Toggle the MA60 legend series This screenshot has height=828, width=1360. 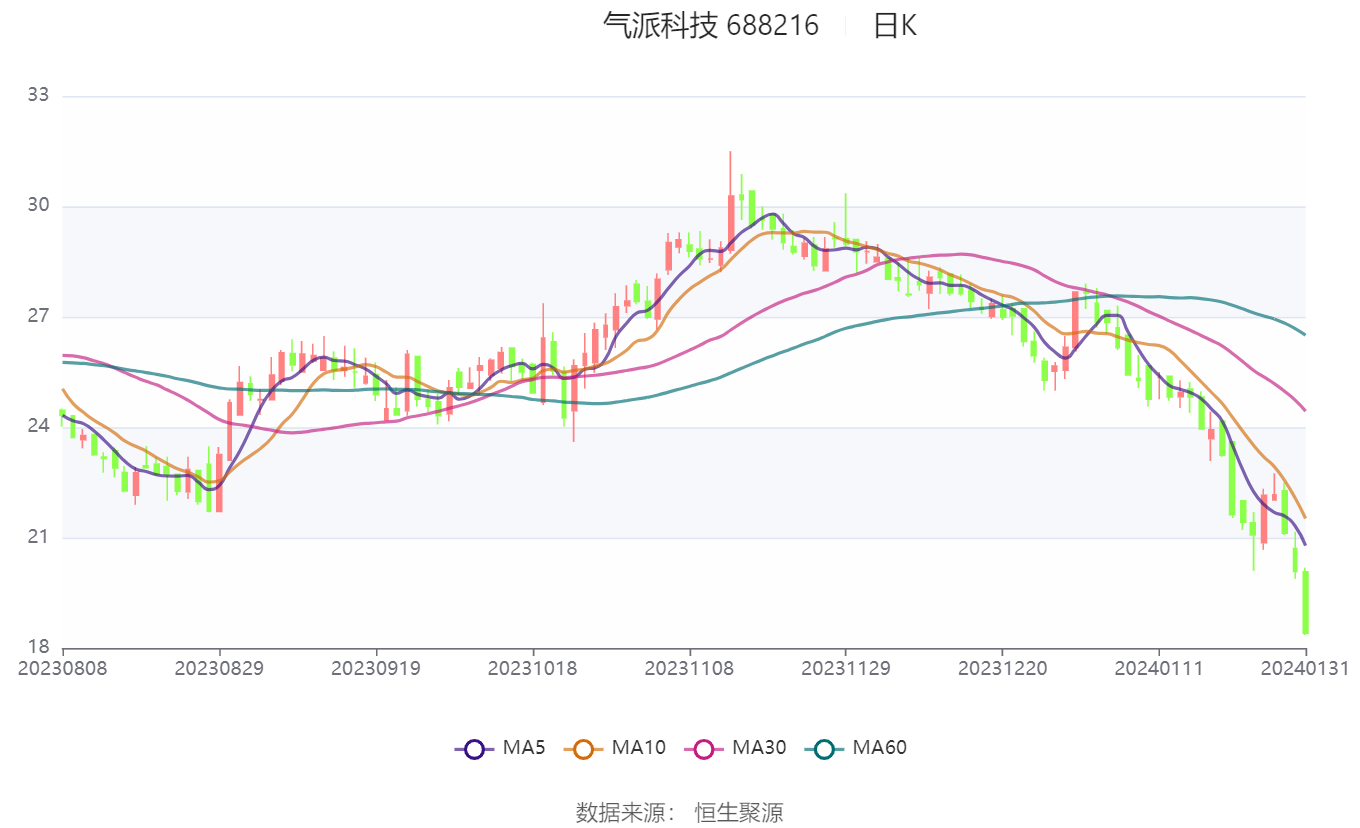pos(855,747)
